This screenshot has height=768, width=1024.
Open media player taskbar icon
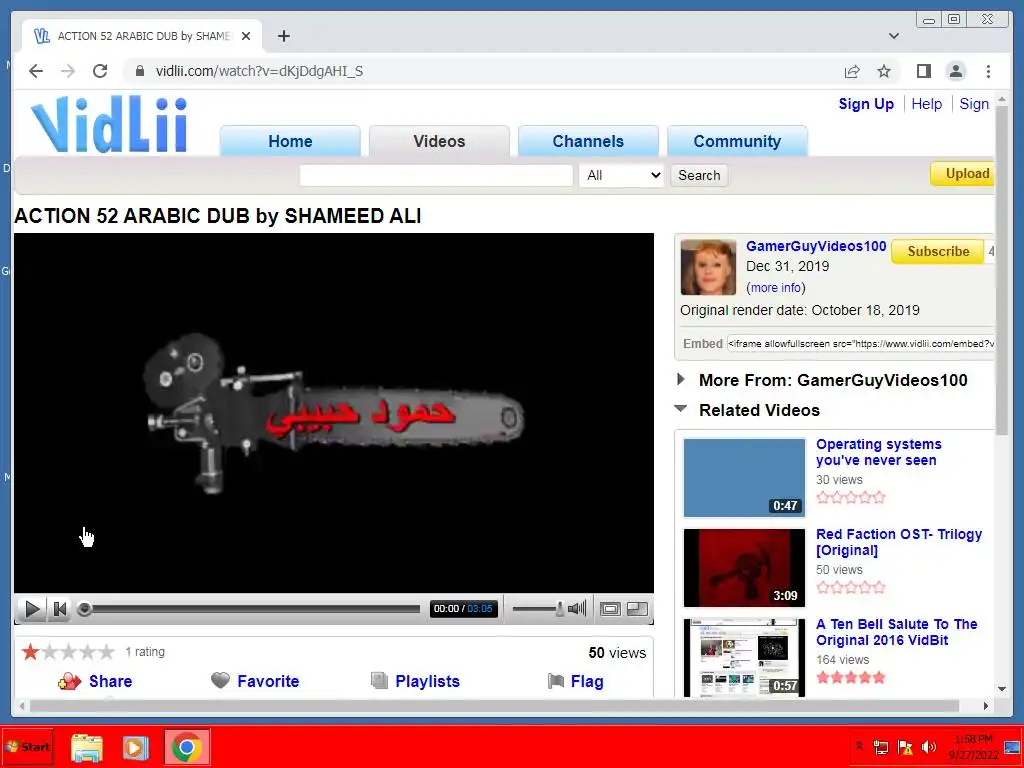click(136, 748)
